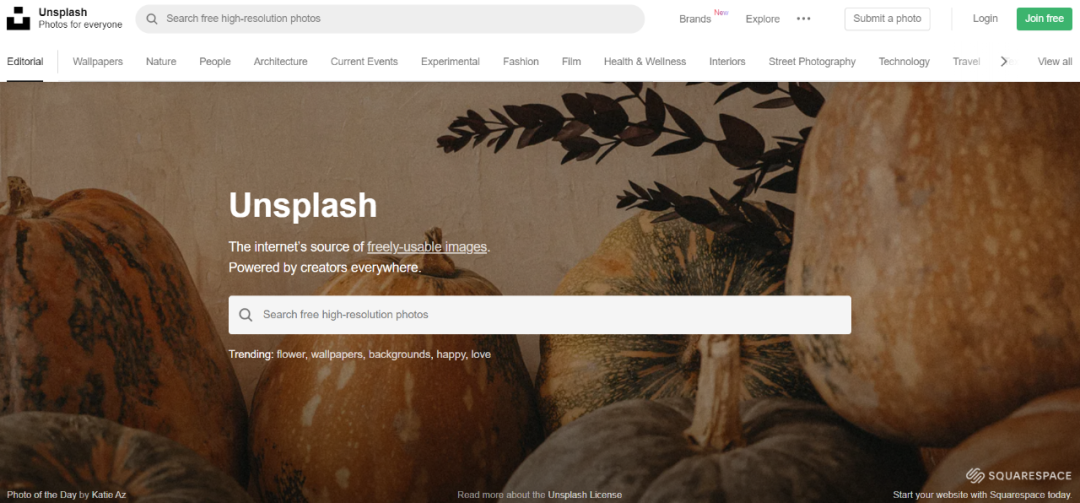Image resolution: width=1080 pixels, height=503 pixels.
Task: Click View all categories
Action: (x=1055, y=61)
